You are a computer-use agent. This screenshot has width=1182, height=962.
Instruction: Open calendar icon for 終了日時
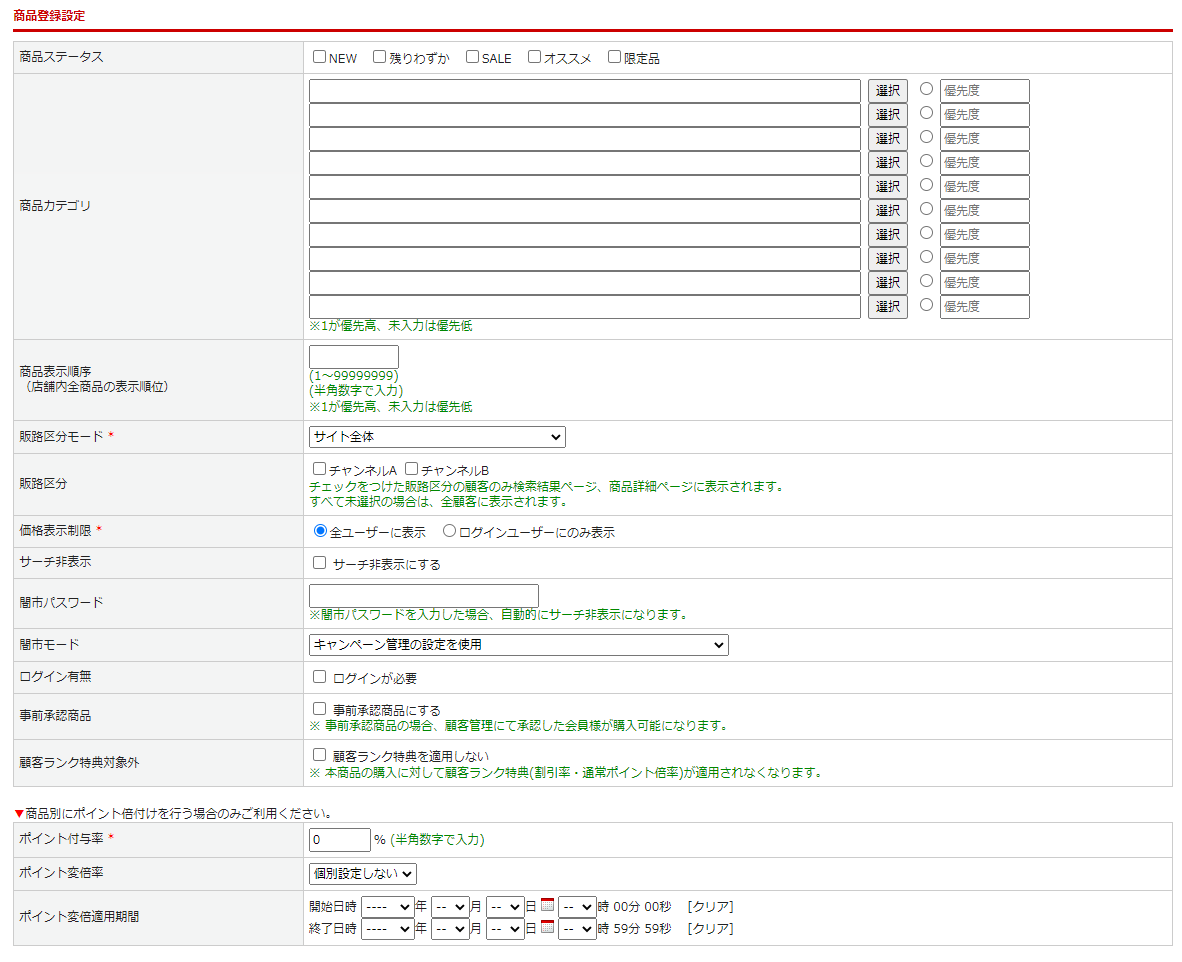pos(547,928)
